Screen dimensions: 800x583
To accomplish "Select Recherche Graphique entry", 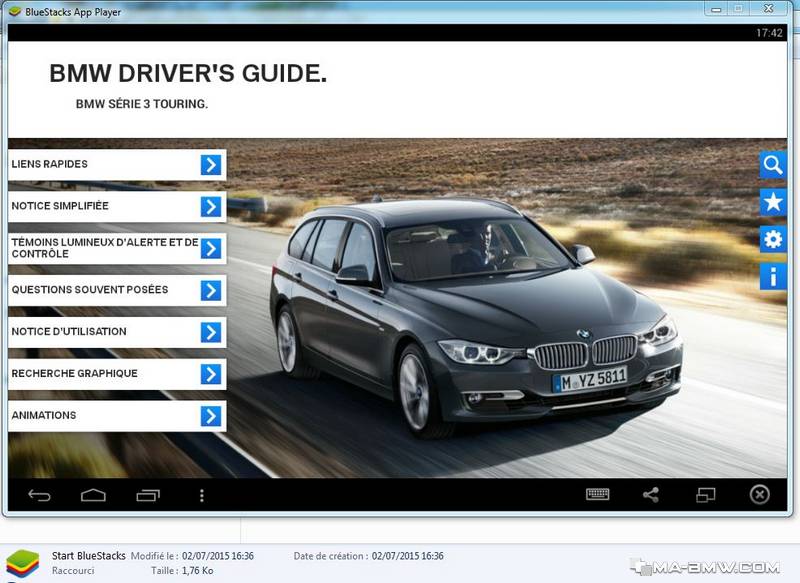I will point(117,373).
